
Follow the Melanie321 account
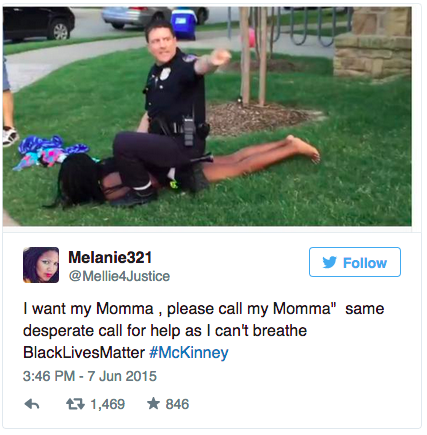(355, 262)
